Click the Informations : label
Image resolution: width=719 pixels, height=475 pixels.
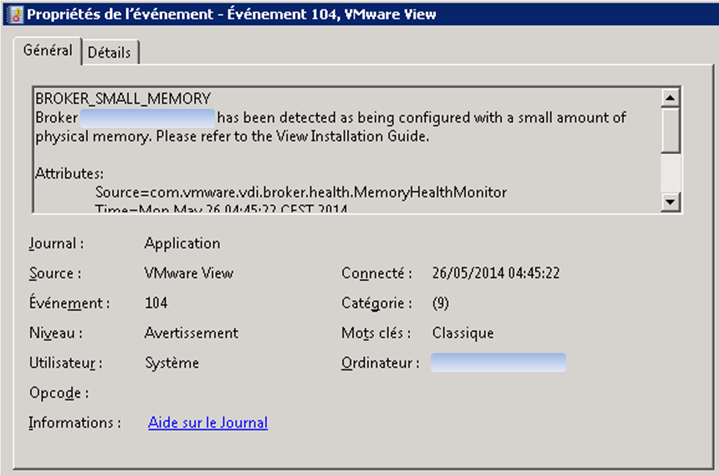75,423
